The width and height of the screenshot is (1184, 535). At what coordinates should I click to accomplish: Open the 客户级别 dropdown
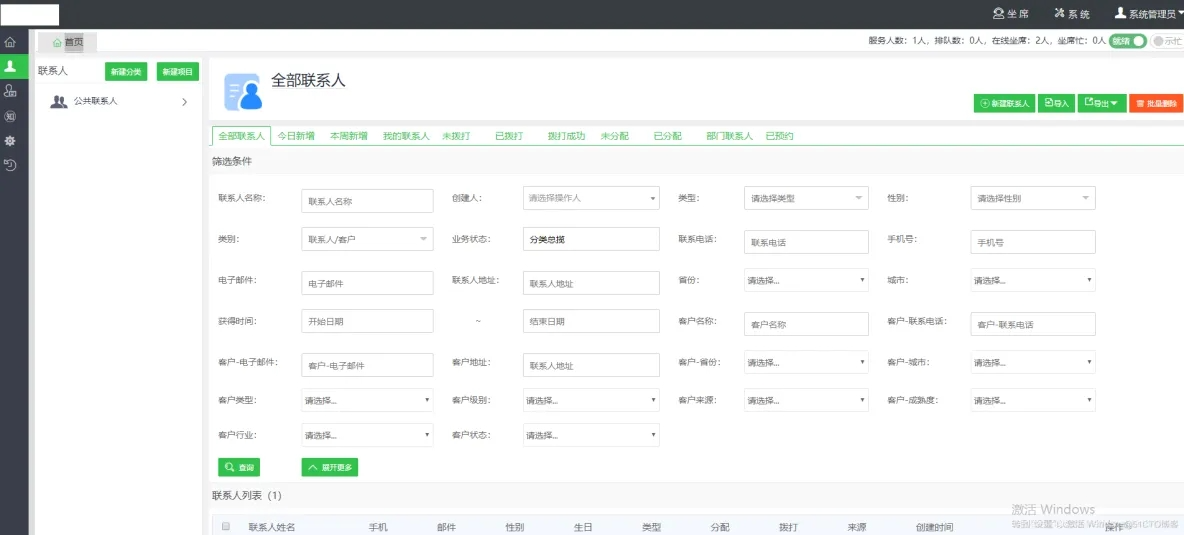(591, 400)
